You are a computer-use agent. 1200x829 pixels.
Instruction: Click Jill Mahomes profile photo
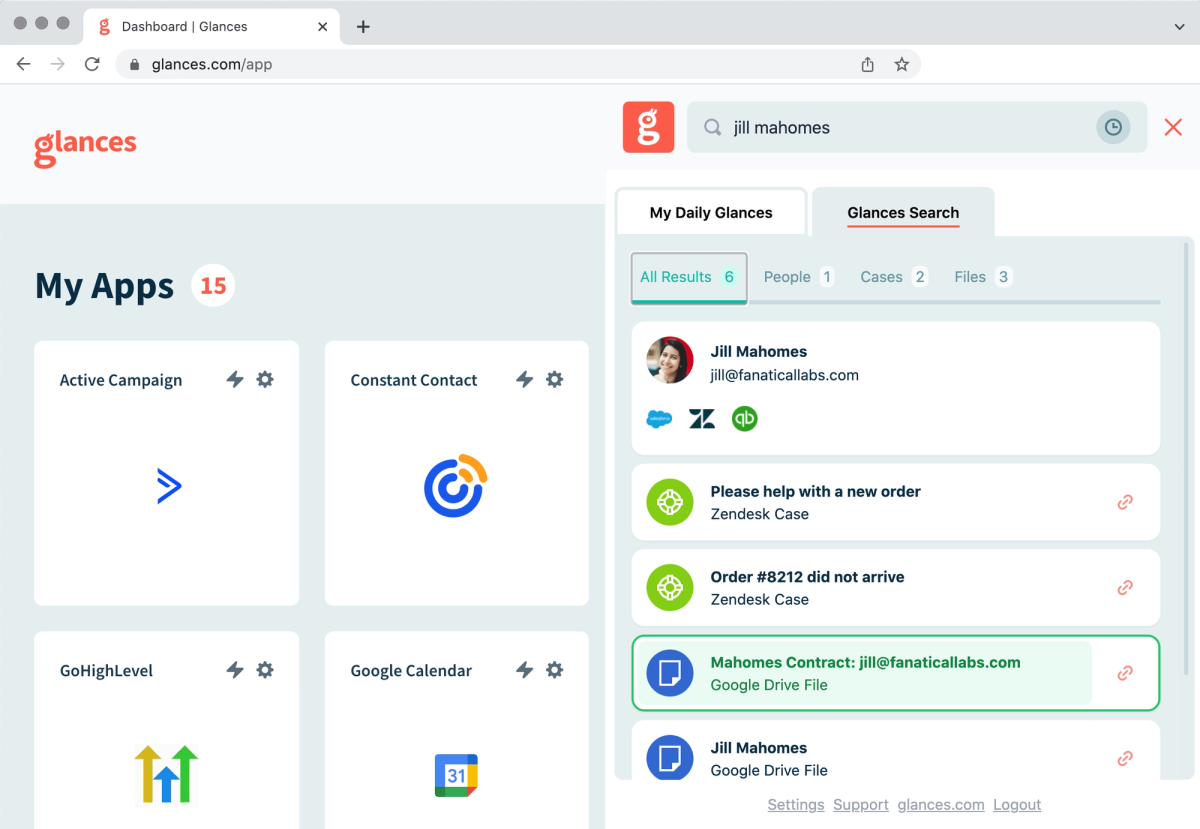670,360
